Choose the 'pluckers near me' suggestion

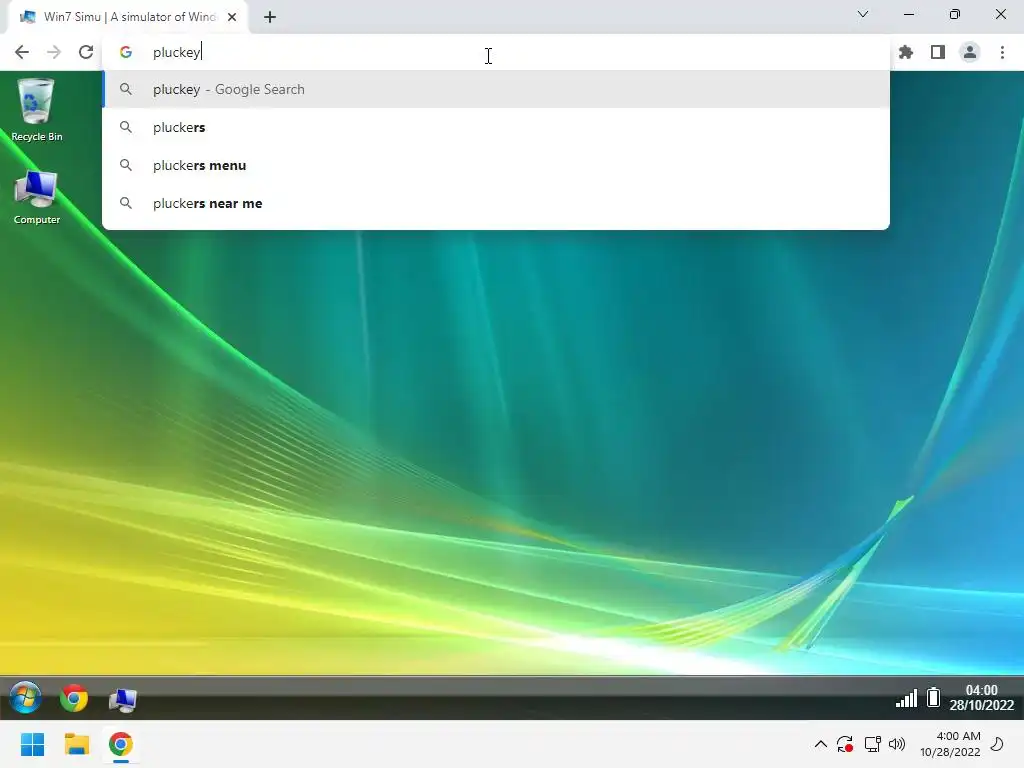pyautogui.click(x=496, y=203)
